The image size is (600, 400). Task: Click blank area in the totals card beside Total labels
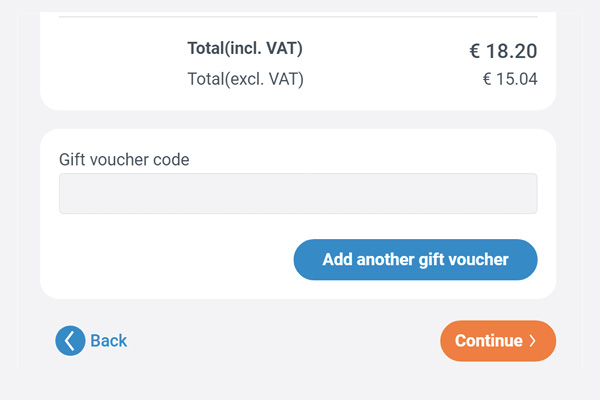(x=115, y=63)
